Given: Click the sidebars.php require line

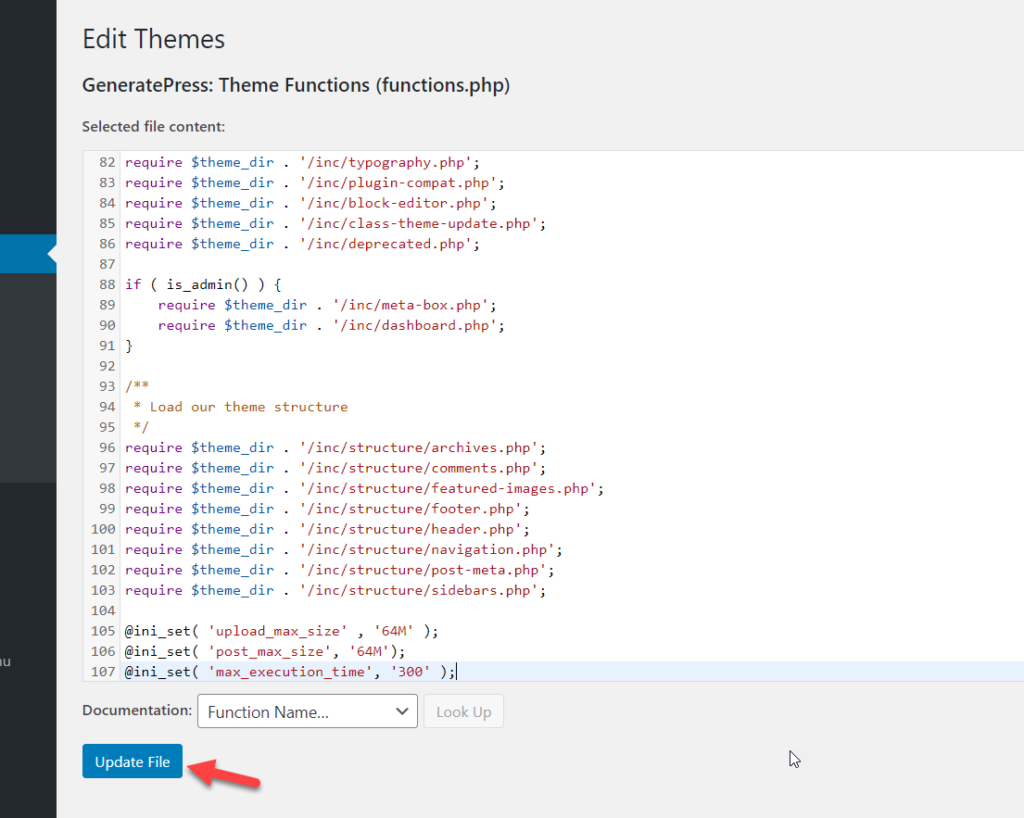Looking at the screenshot, I should coord(335,590).
